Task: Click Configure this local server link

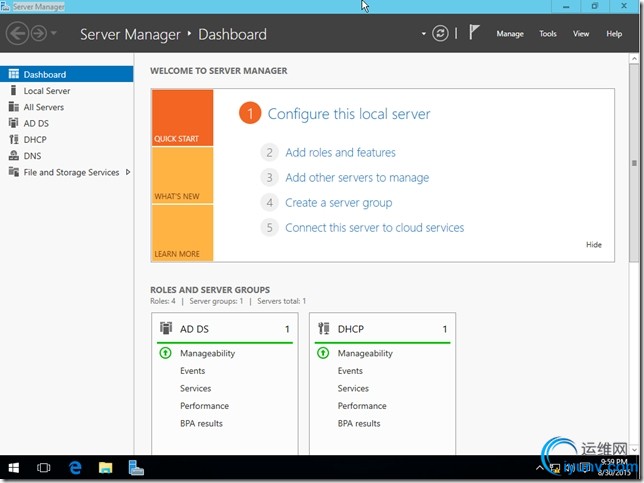Action: coord(349,114)
